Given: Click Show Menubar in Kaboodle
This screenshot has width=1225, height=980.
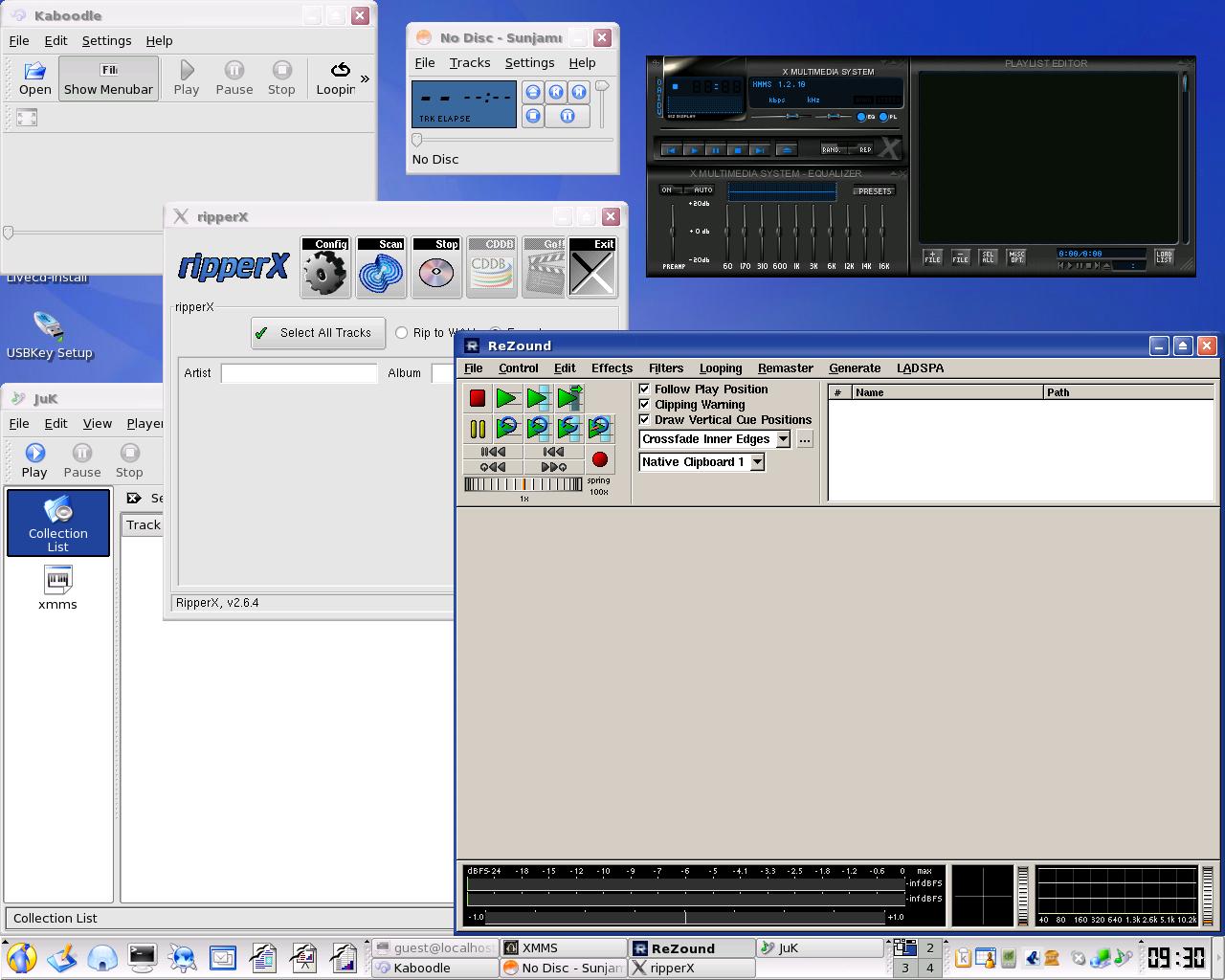Looking at the screenshot, I should tap(108, 78).
